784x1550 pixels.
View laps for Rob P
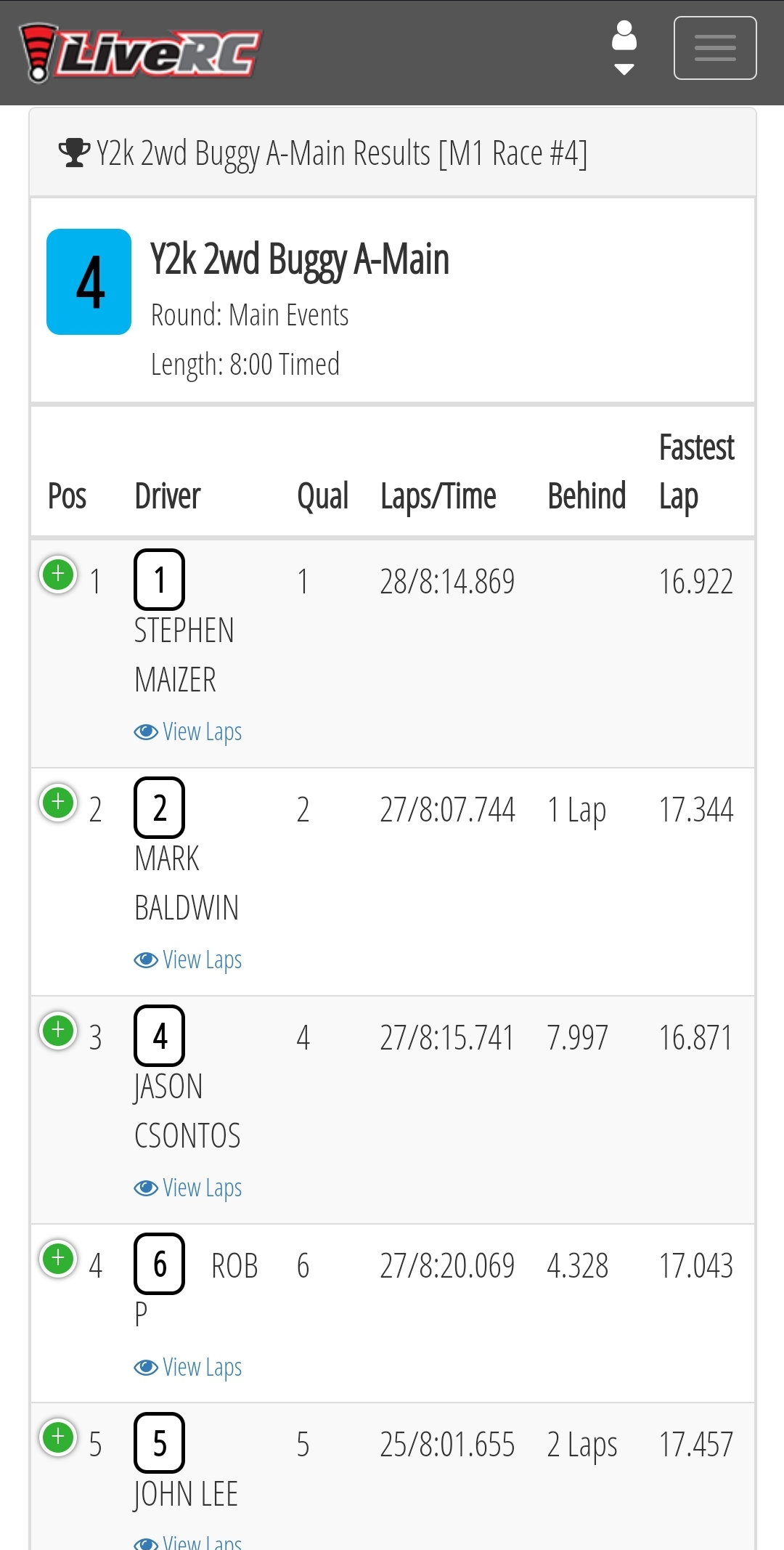[x=188, y=1367]
